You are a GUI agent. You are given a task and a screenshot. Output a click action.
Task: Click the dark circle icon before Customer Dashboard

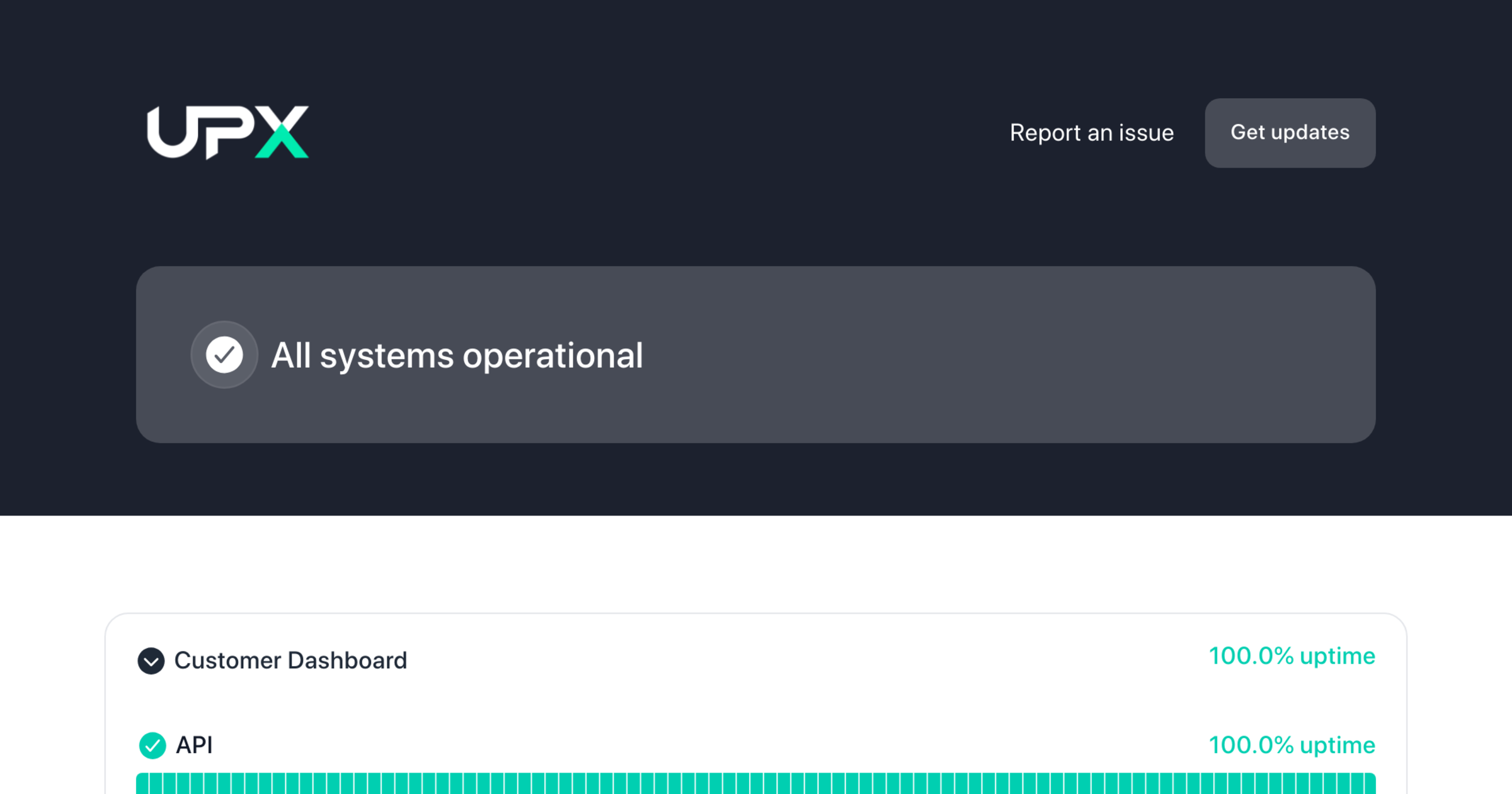[x=151, y=661]
